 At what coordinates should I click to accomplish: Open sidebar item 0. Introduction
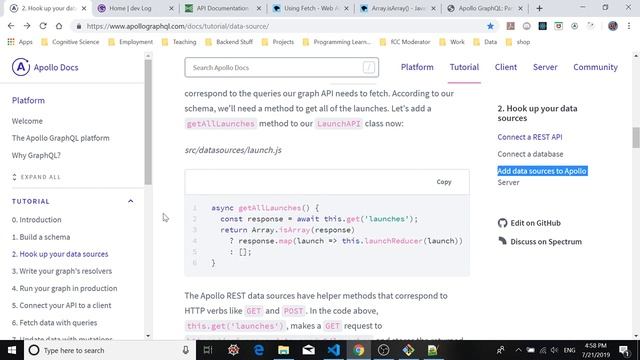(x=36, y=220)
